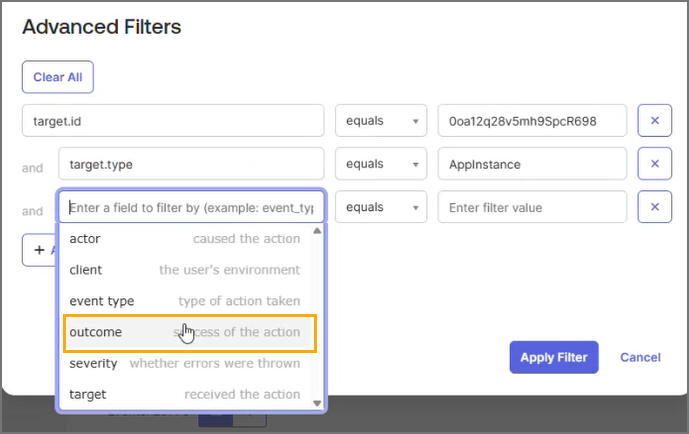Focus the target.id field input
The height and width of the screenshot is (434, 689).
(173, 120)
